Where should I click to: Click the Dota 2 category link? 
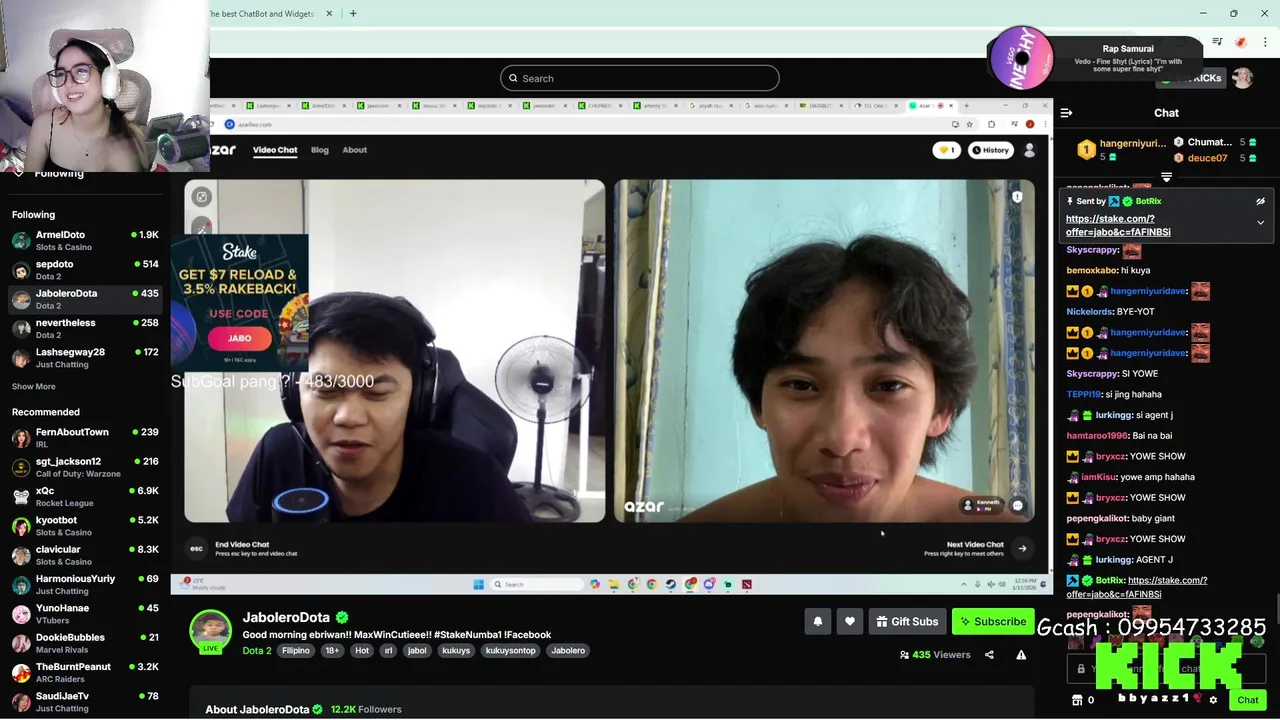point(257,651)
